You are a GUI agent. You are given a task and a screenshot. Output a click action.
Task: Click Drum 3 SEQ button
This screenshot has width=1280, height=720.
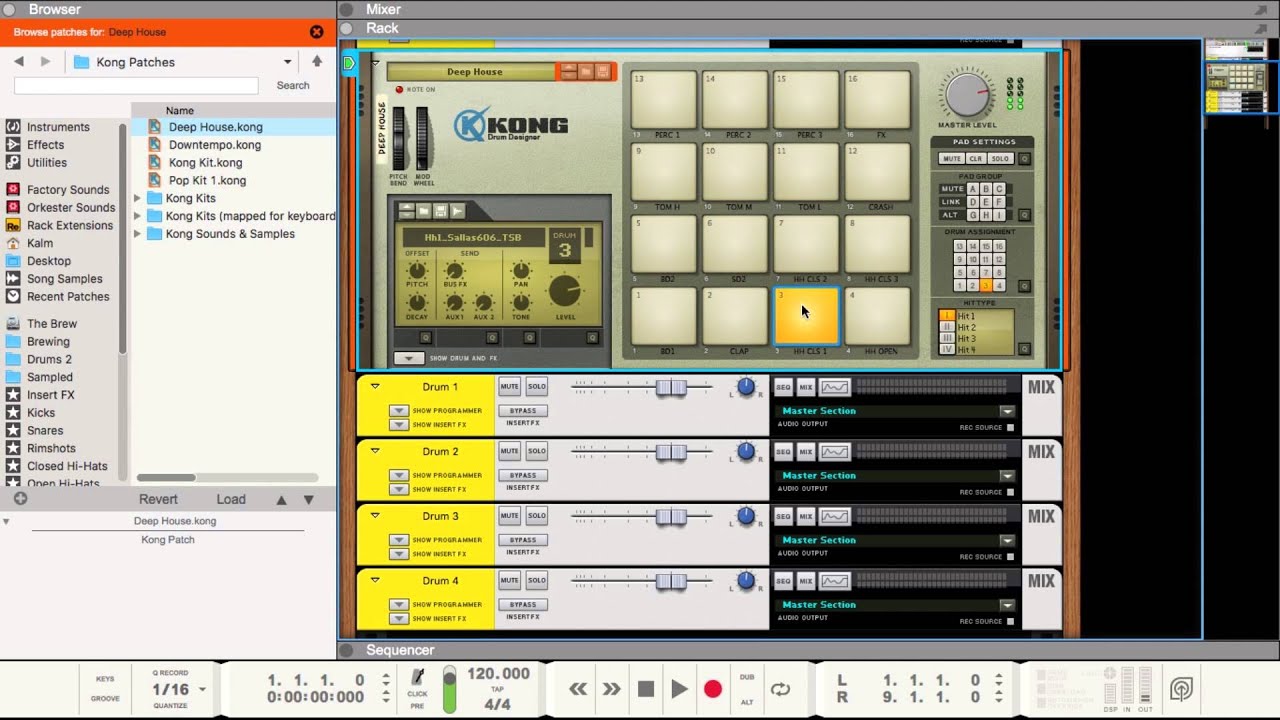coord(783,516)
